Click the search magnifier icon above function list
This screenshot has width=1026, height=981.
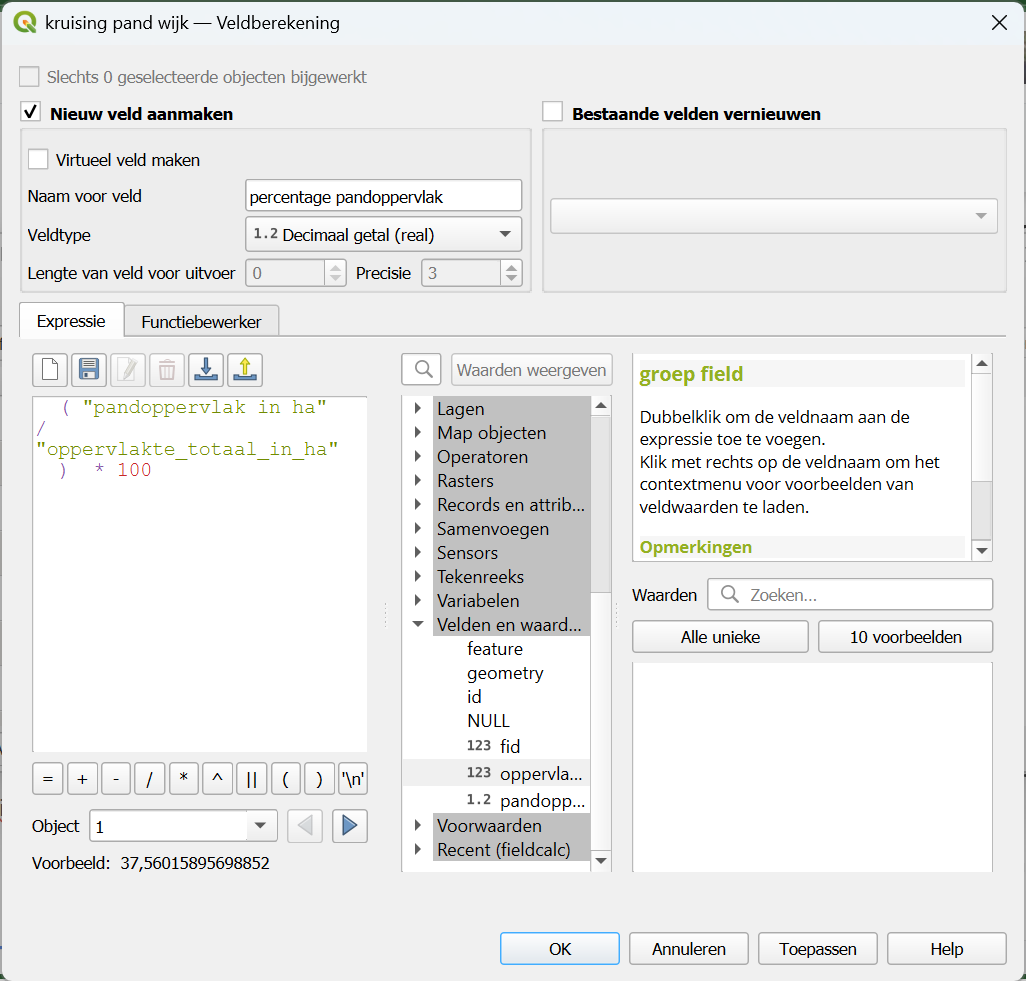[422, 370]
